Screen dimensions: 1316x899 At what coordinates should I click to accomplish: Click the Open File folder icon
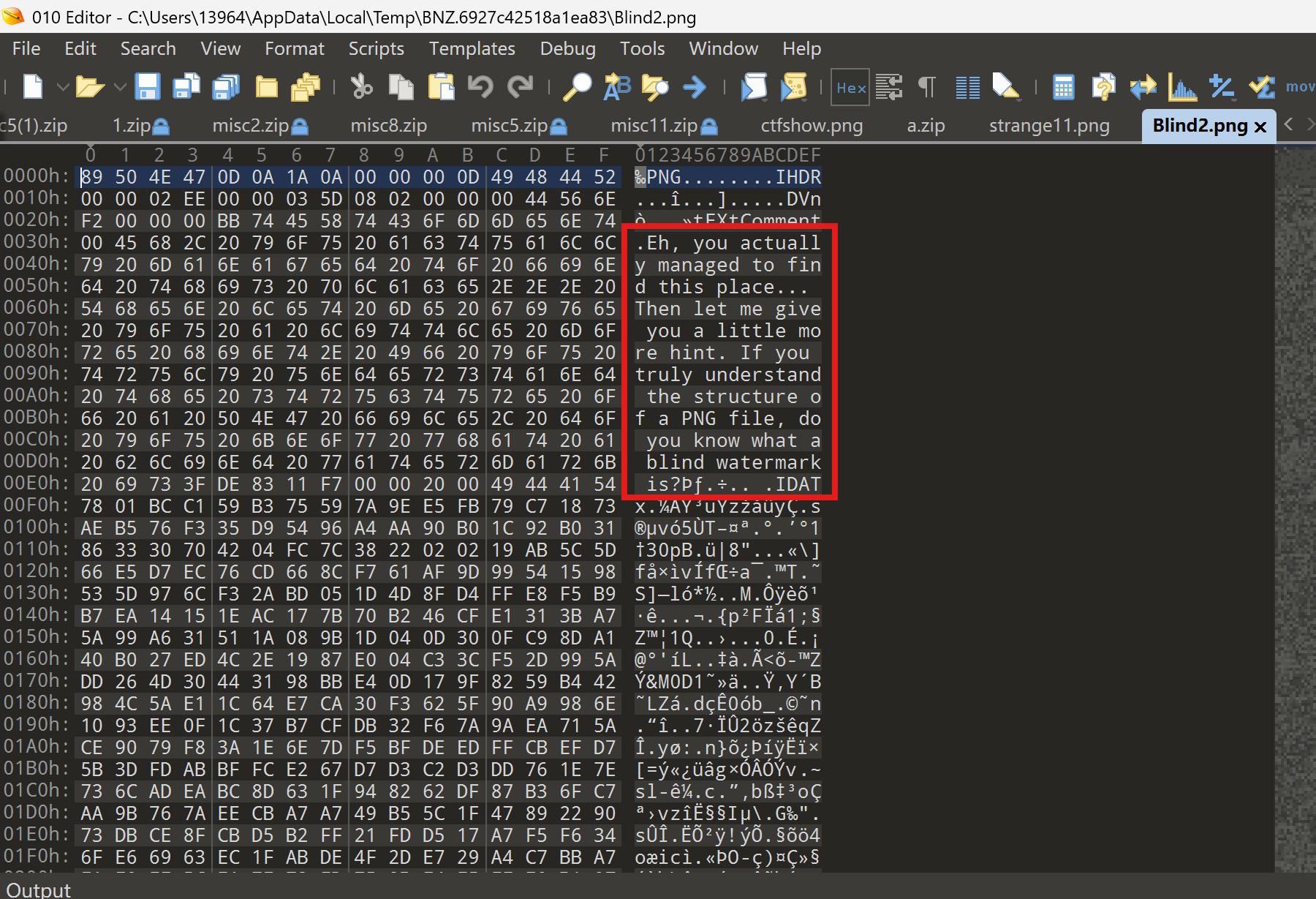(x=90, y=87)
